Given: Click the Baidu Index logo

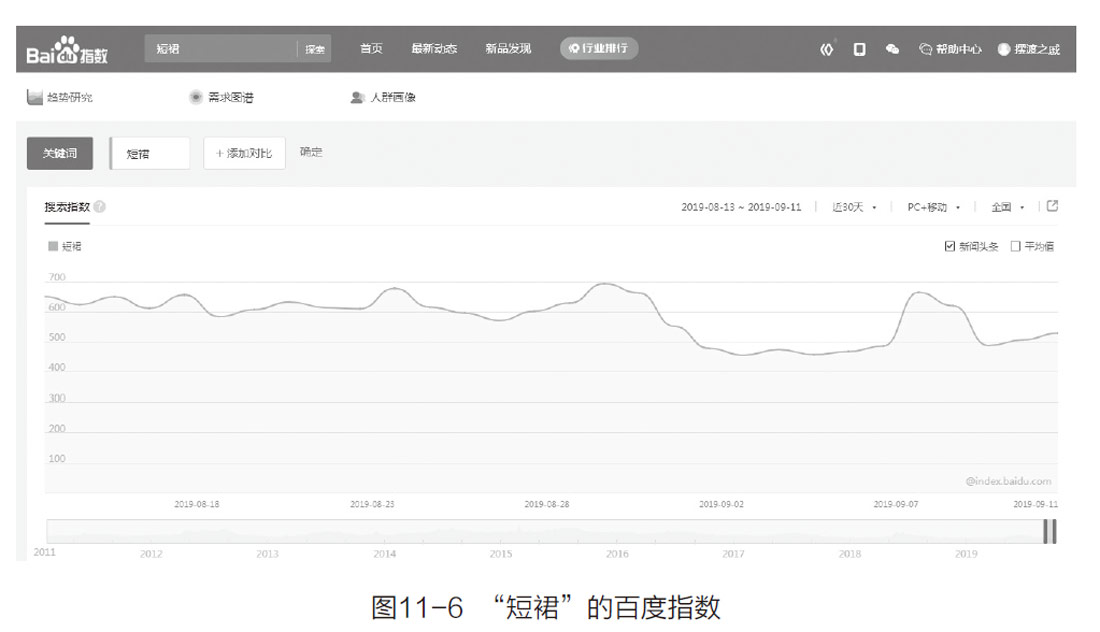Looking at the screenshot, I should pos(68,50).
